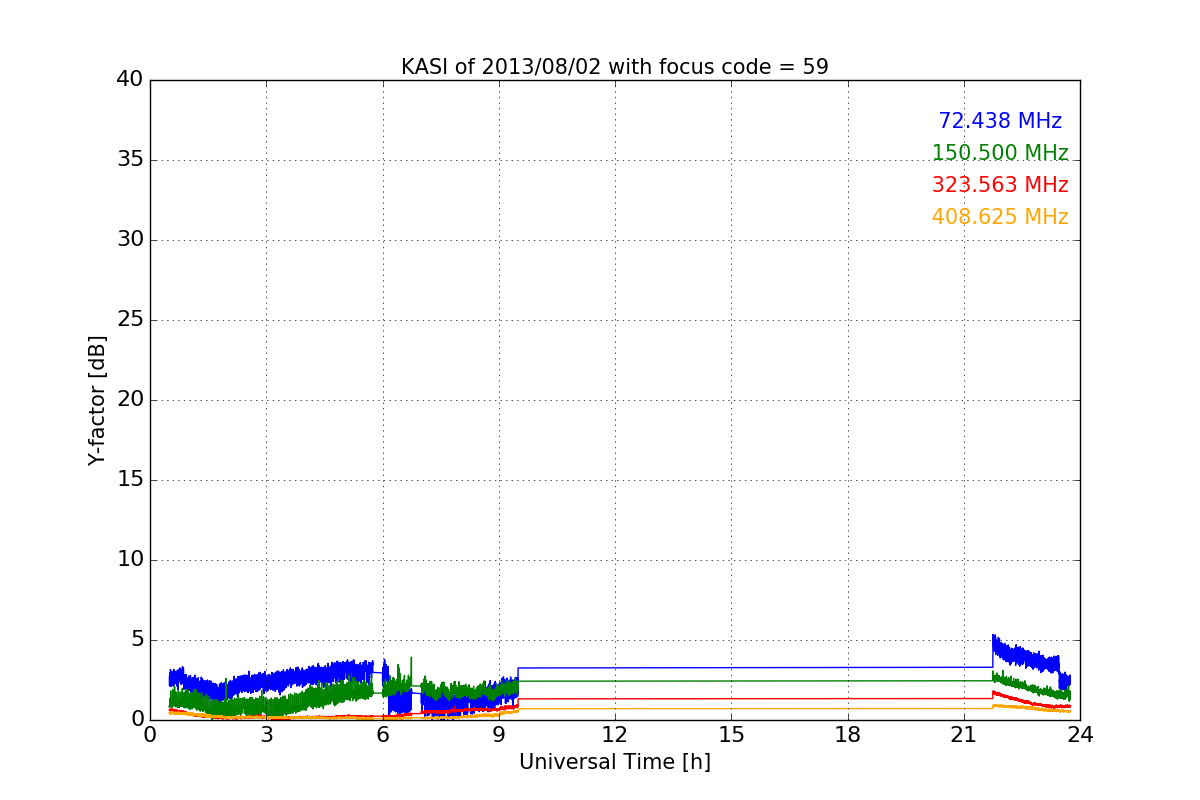
Task: Click the y-axis tick label '25'
Action: click(130, 320)
